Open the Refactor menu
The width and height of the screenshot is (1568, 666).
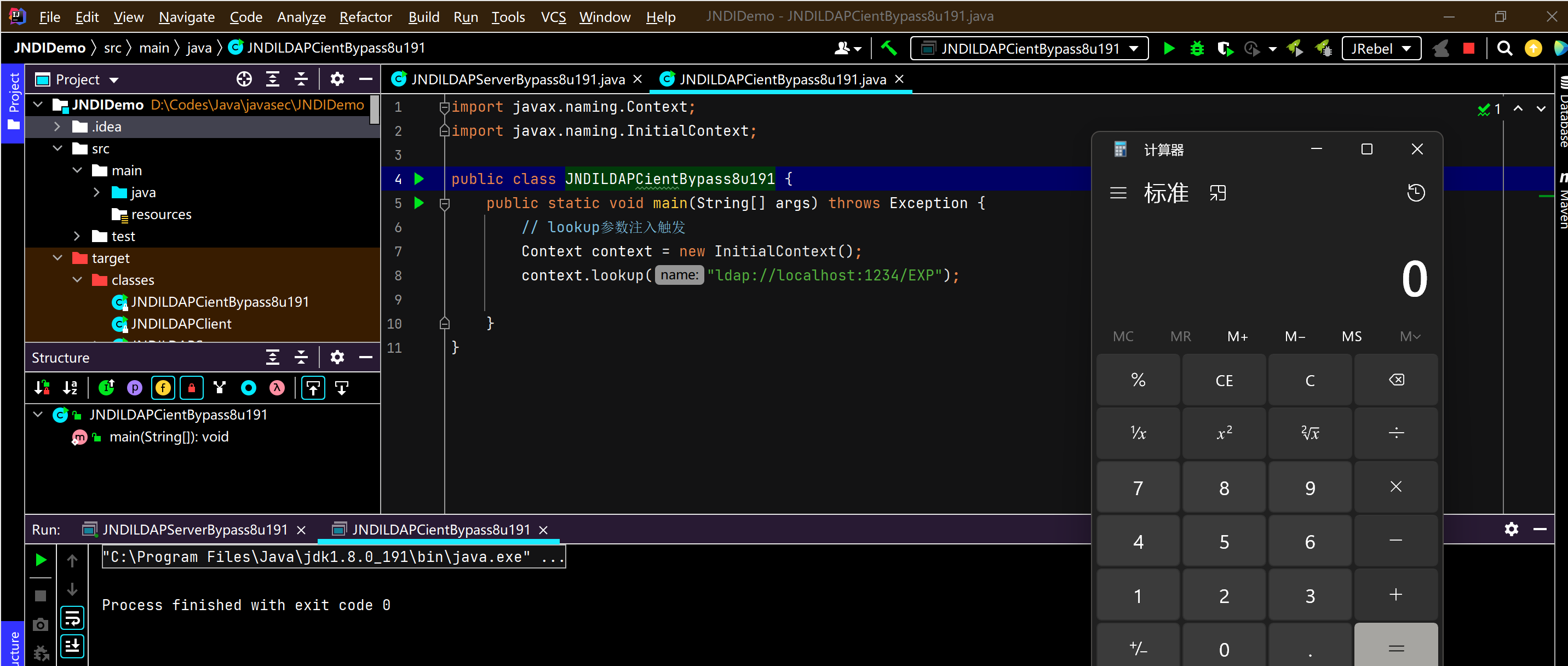coord(365,17)
